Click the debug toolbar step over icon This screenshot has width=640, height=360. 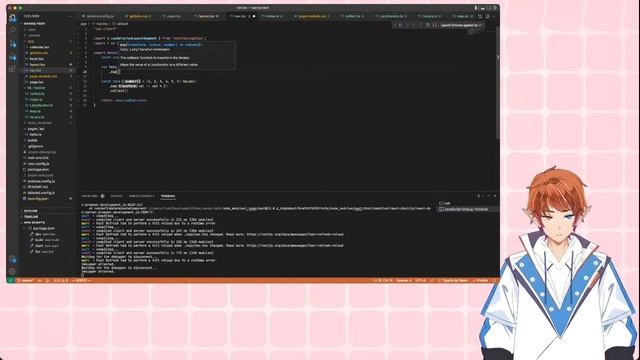tap(407, 25)
